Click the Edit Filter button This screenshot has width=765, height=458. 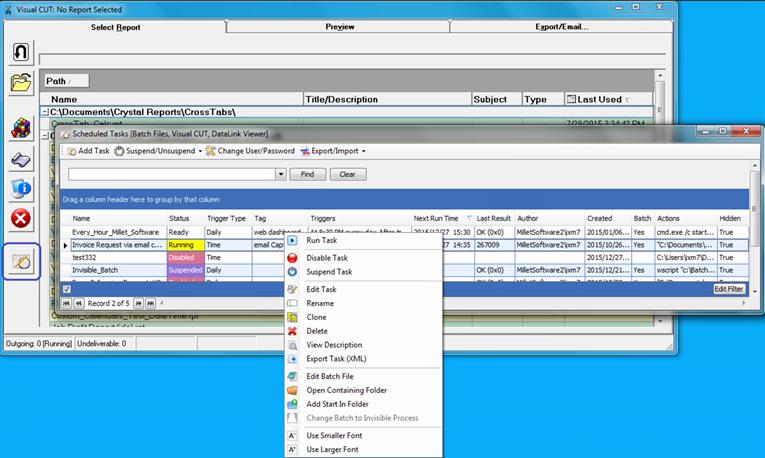coord(728,289)
